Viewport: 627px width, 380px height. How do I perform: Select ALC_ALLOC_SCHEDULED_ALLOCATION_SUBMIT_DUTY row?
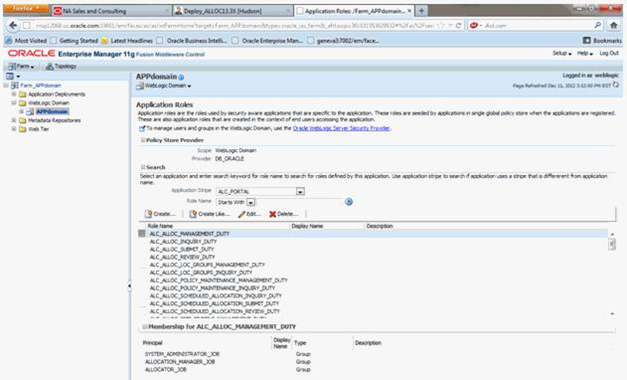[373, 304]
